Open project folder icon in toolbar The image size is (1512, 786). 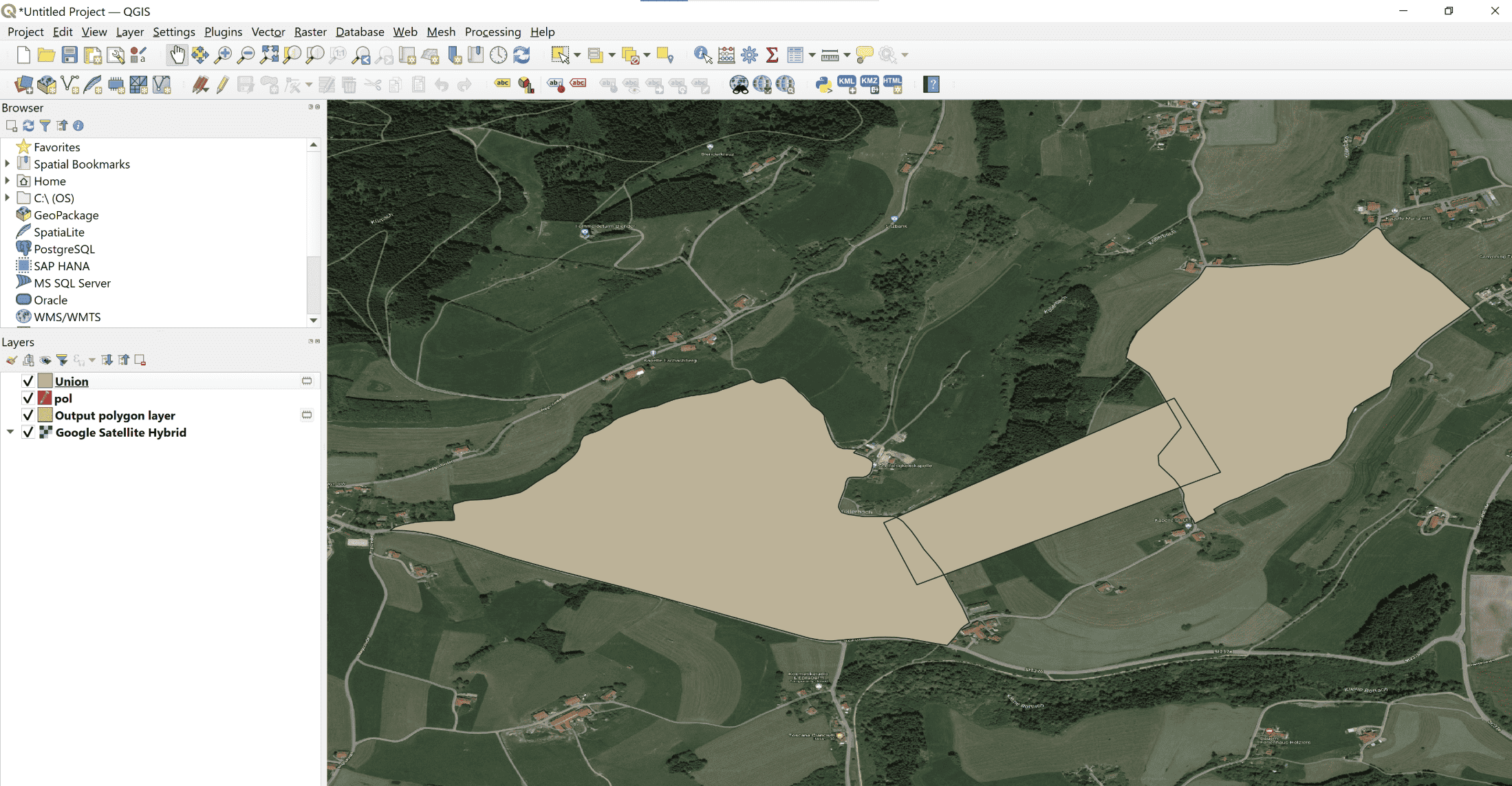click(46, 55)
